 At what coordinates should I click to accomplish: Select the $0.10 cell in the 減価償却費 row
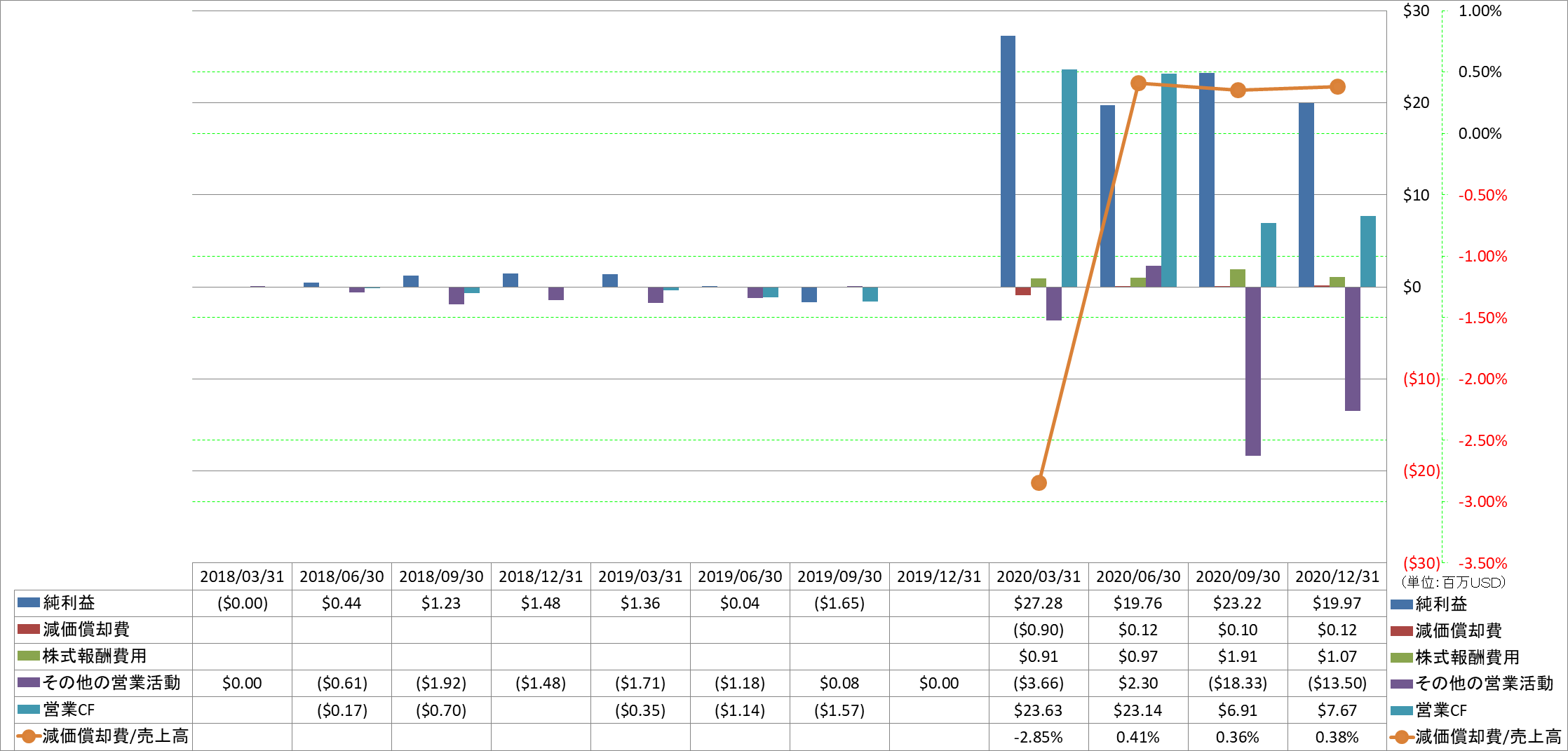pos(1238,630)
